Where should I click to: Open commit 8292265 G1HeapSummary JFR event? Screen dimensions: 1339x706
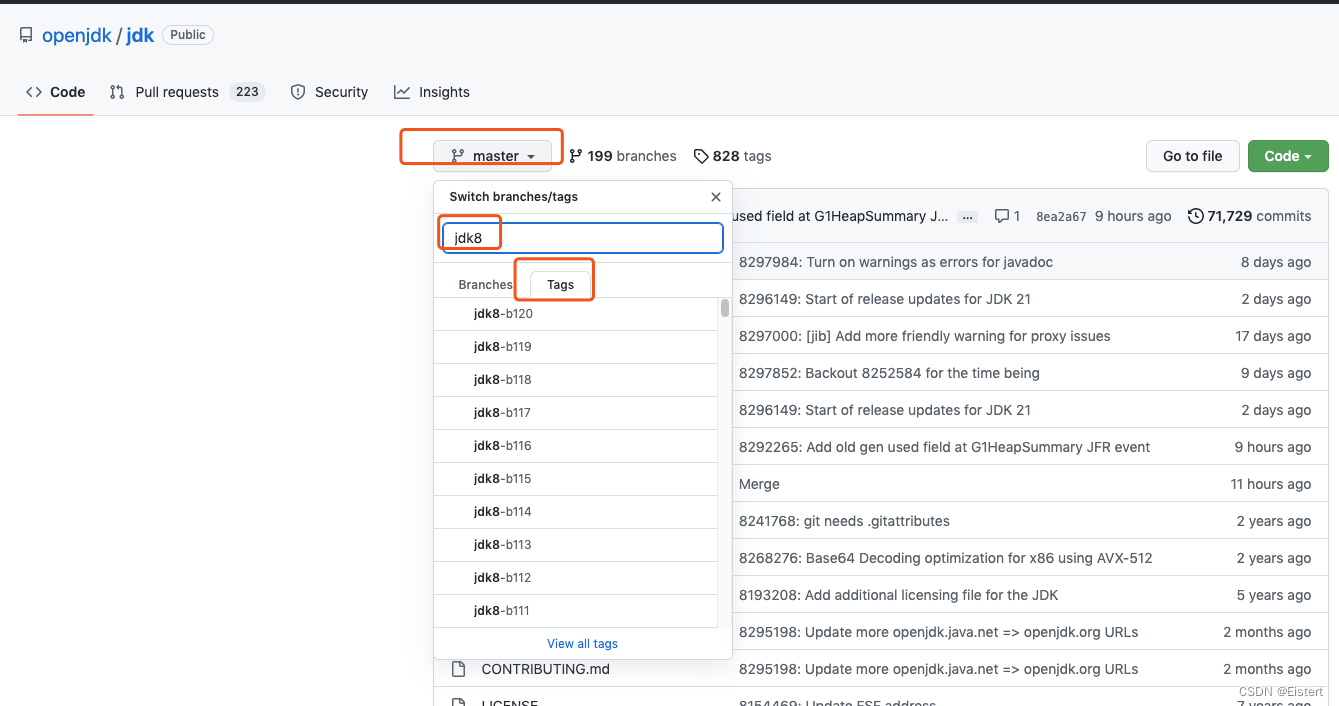(944, 447)
